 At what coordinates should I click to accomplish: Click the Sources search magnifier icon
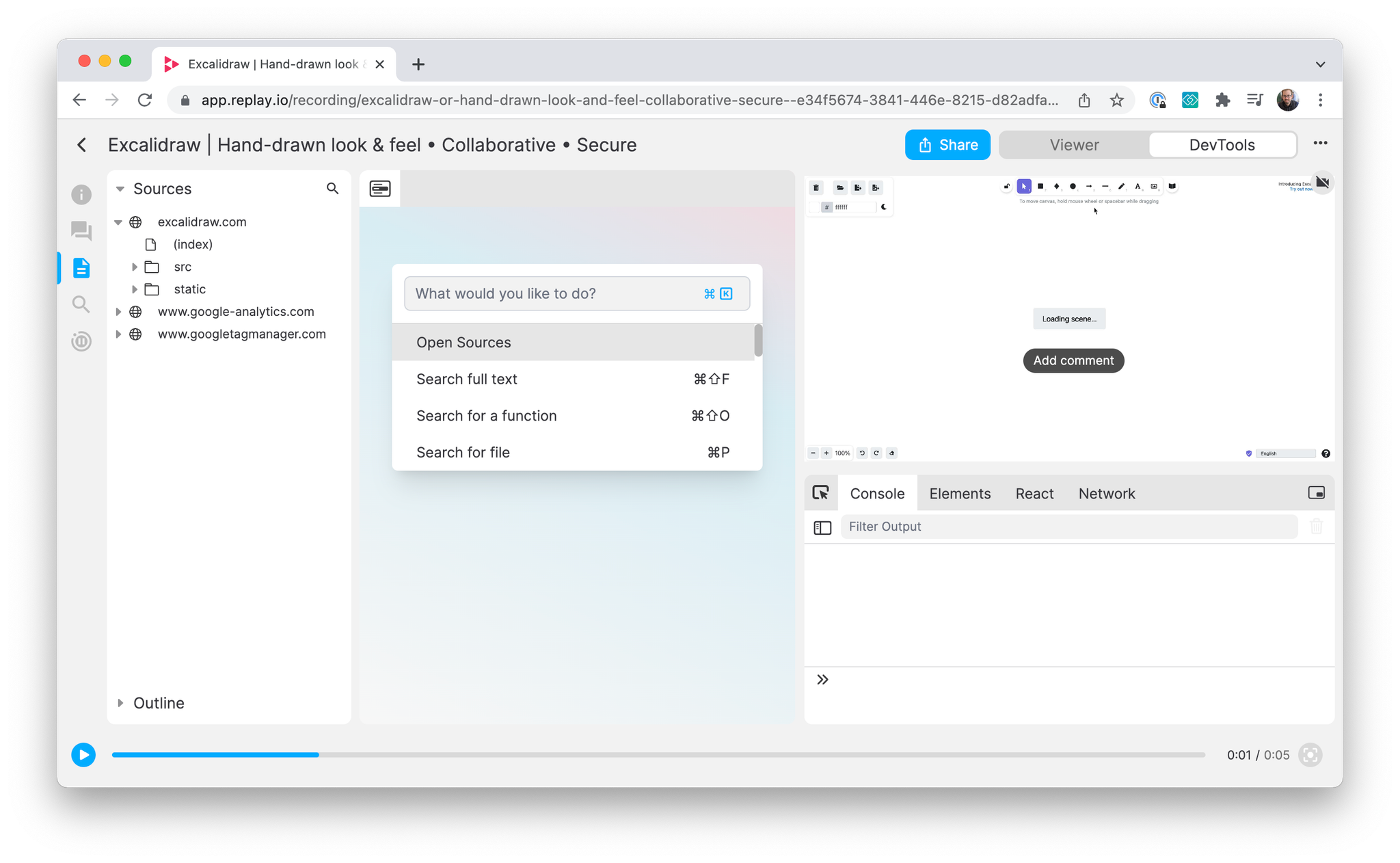(x=332, y=188)
